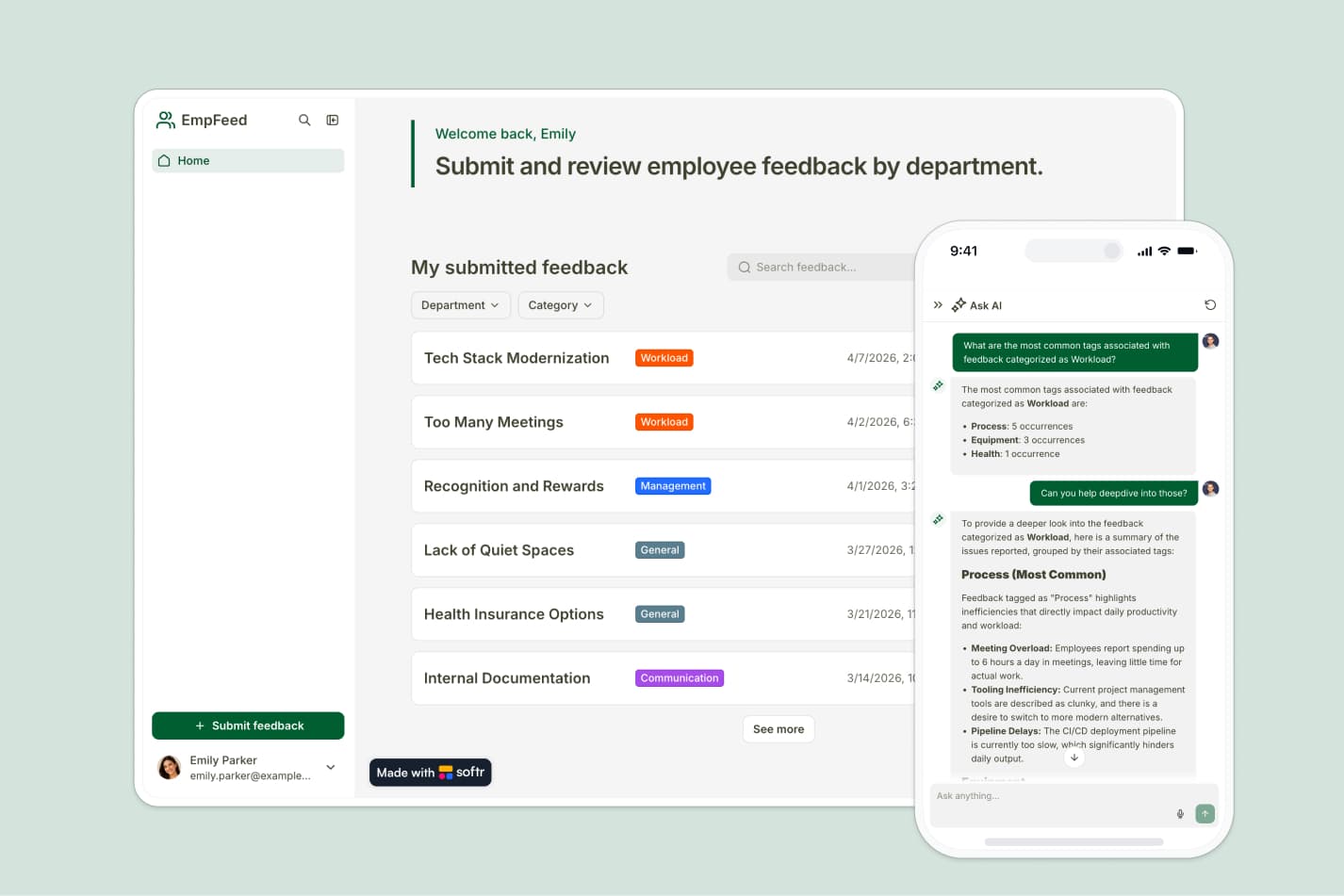Expand the Emily Parker account chevron
The height and width of the screenshot is (896, 1344).
[x=331, y=767]
